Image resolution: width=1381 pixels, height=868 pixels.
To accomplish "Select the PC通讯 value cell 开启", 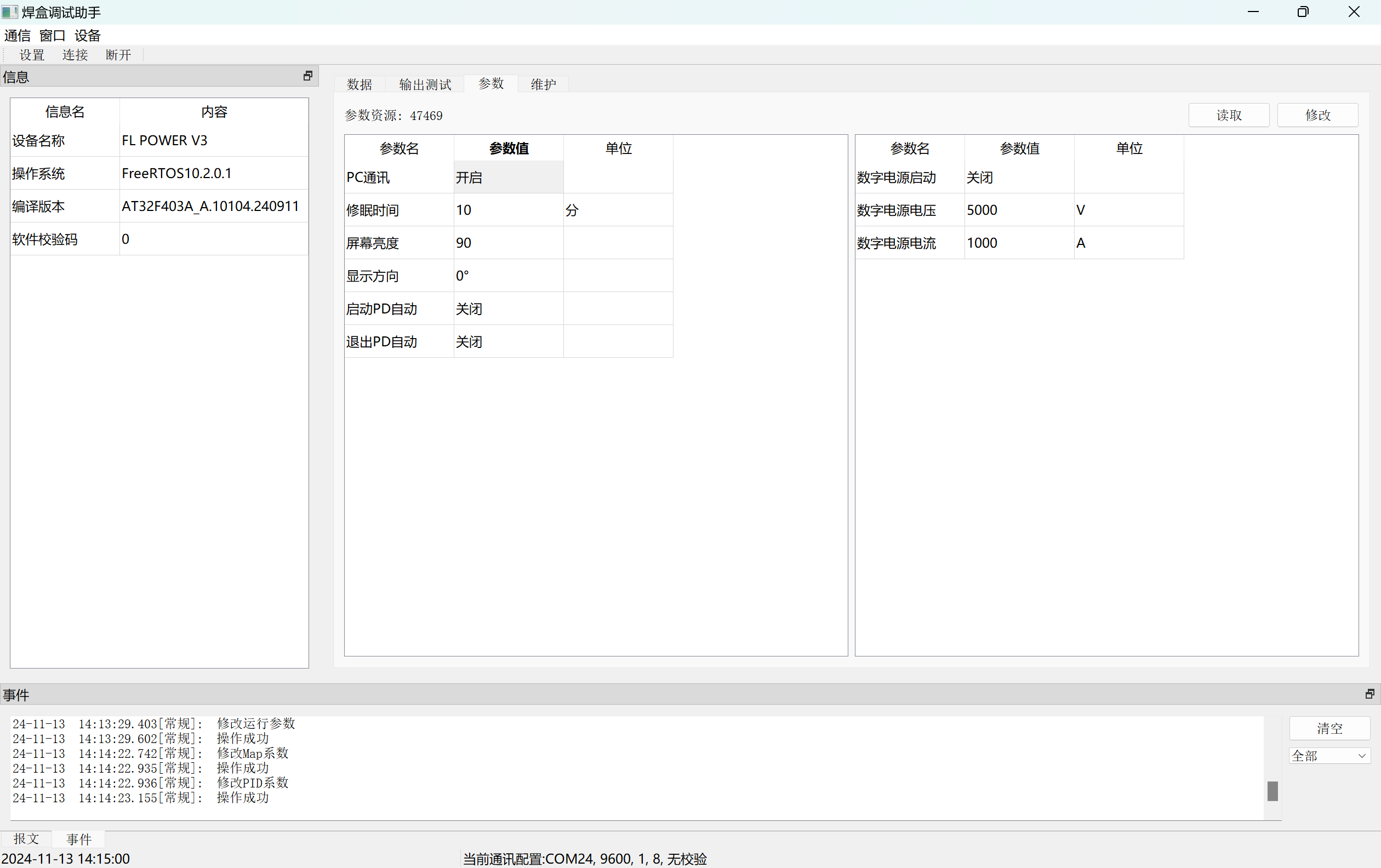I will pyautogui.click(x=509, y=177).
